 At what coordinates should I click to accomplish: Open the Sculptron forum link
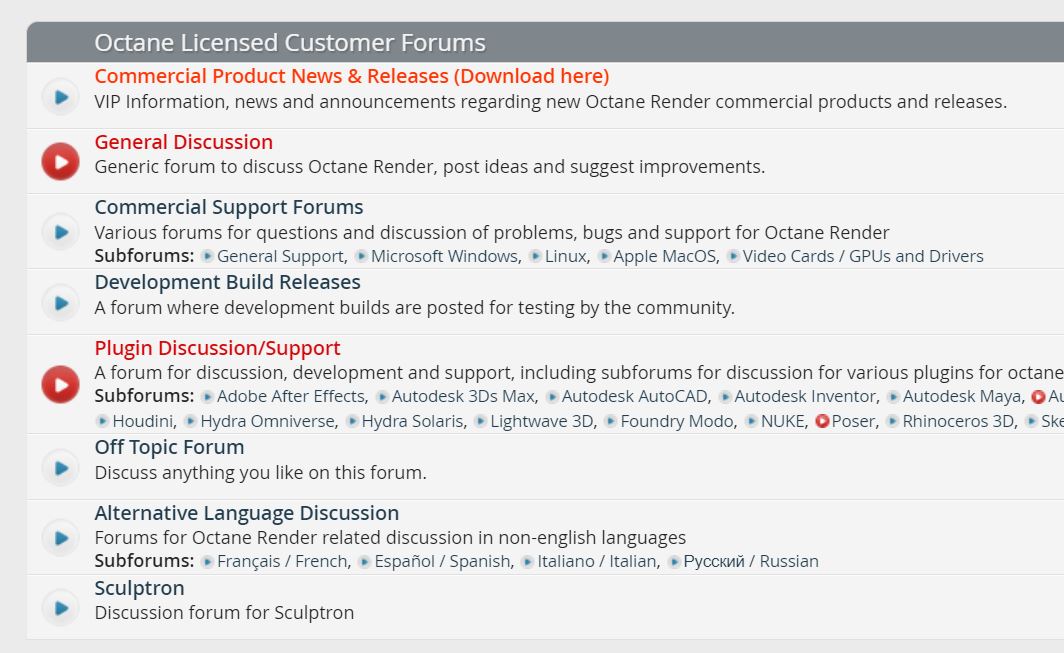click(x=139, y=588)
